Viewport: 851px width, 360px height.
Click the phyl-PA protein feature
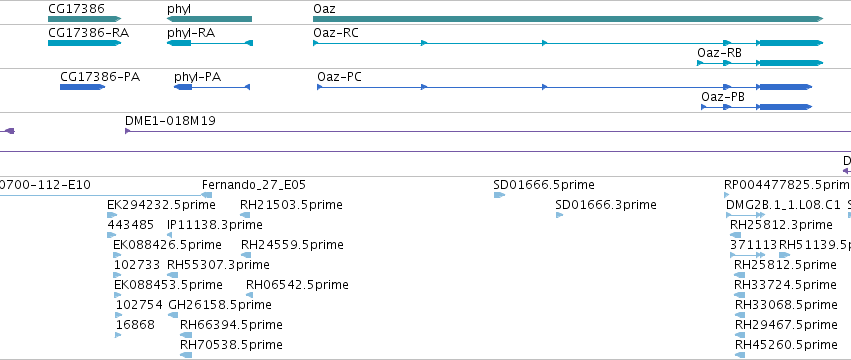(x=212, y=87)
